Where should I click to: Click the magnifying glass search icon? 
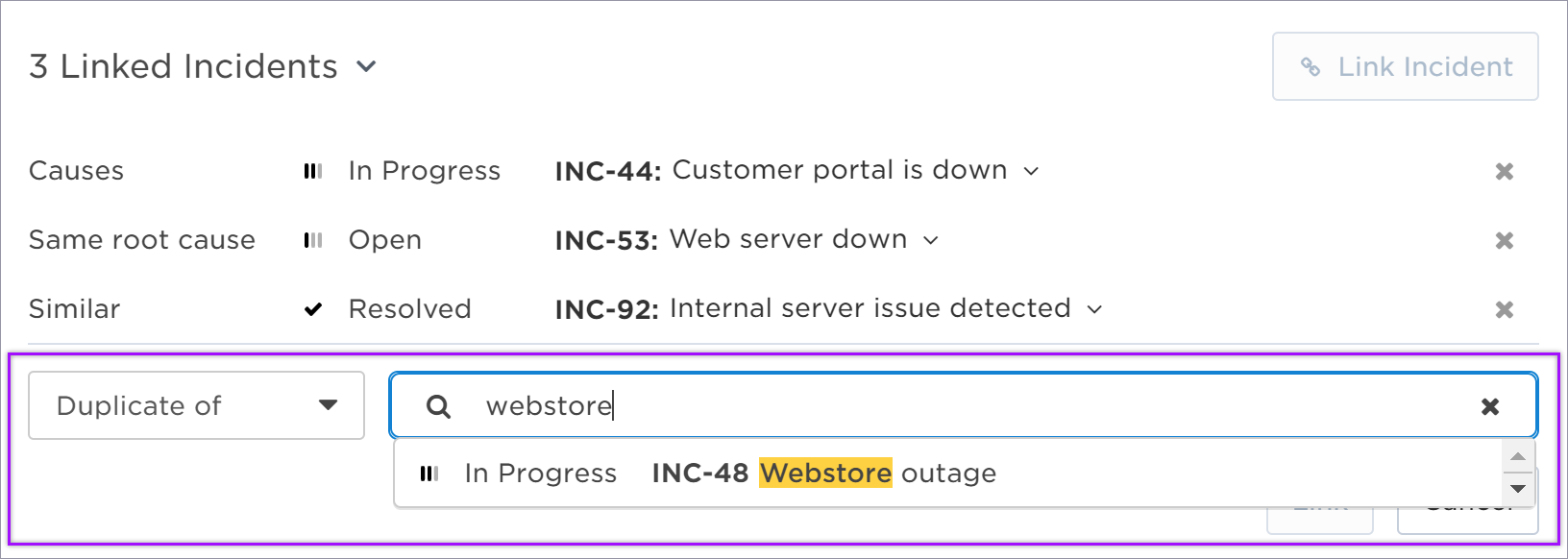pos(438,406)
